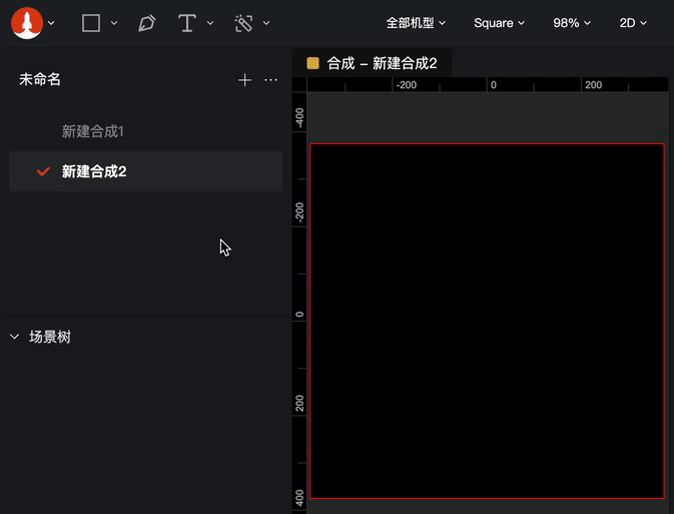This screenshot has height=514, width=674.
Task: Select the Text tool
Action: pyautogui.click(x=187, y=23)
